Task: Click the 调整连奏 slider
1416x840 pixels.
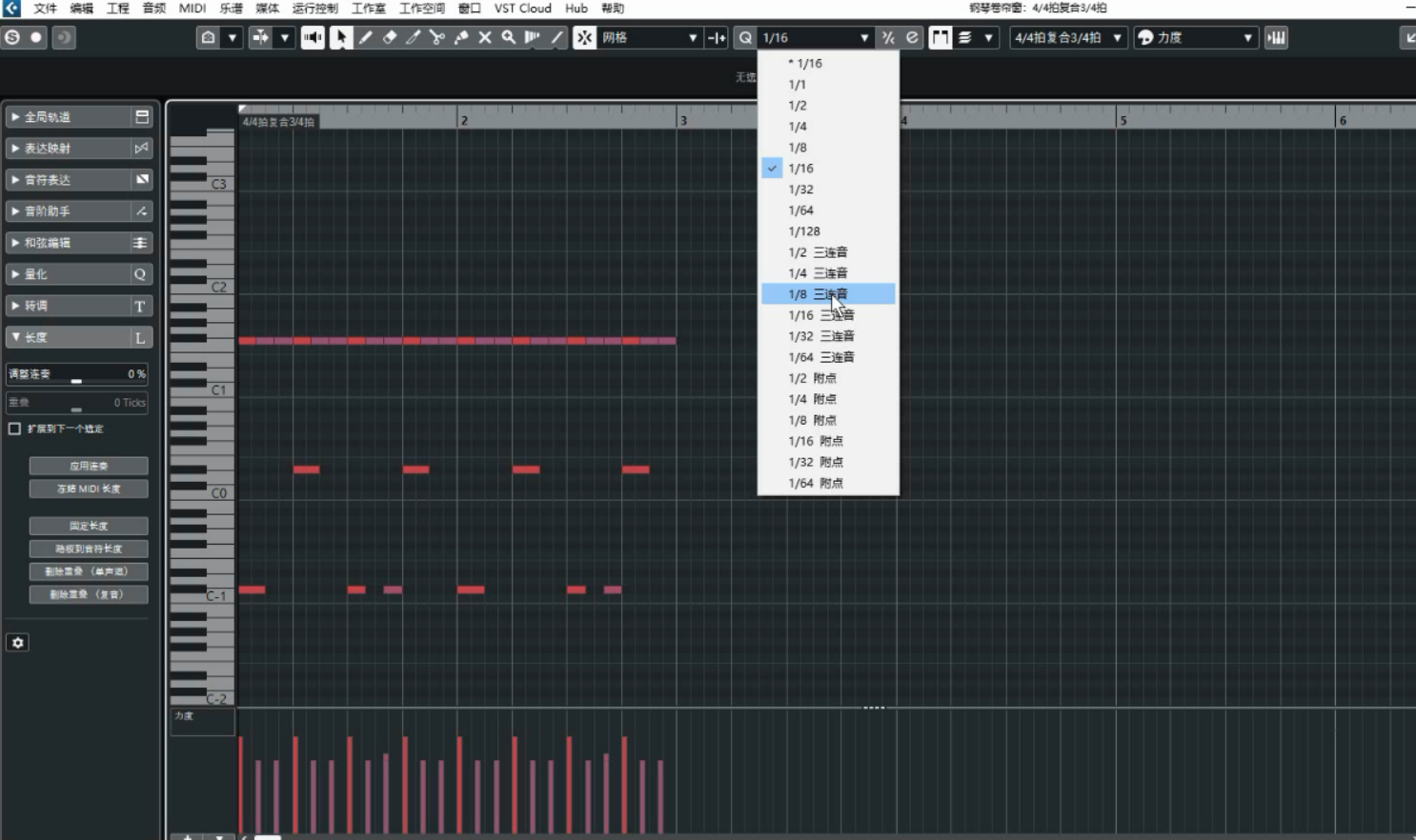Action: pos(76,381)
